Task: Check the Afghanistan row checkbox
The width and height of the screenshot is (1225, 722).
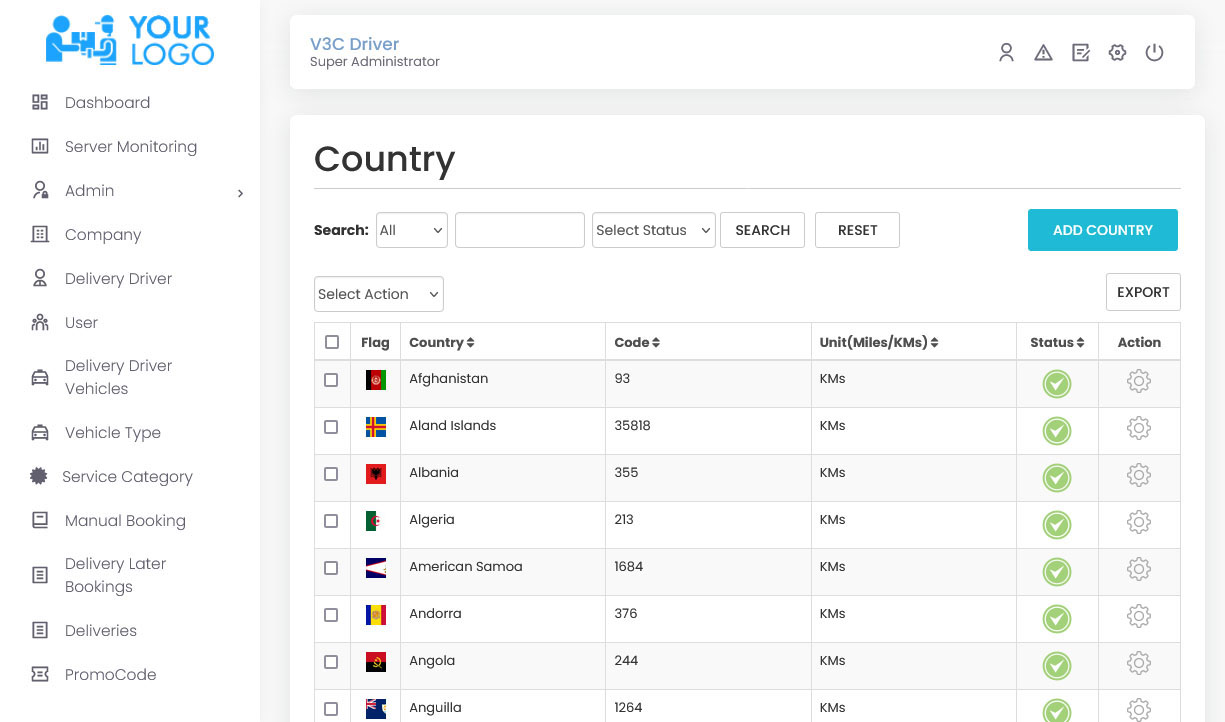Action: click(331, 380)
